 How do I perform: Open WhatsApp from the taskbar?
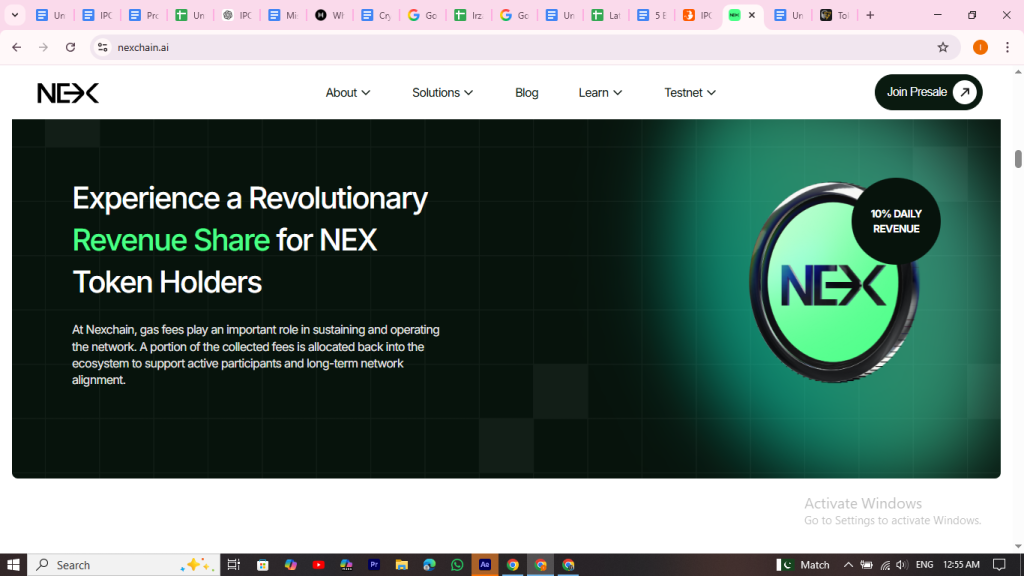(457, 565)
